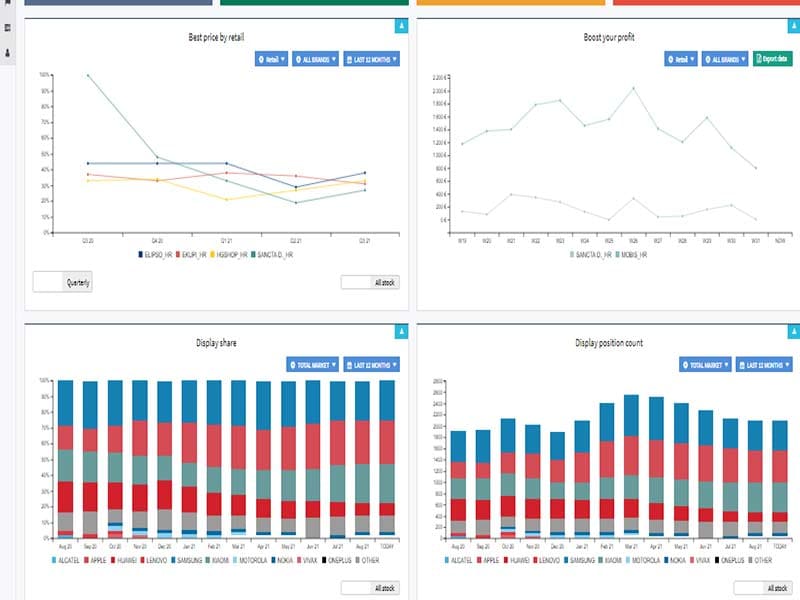Toggle SANCTA D._HR legend in Boost your profit
This screenshot has width=800, height=600.
coord(591,254)
